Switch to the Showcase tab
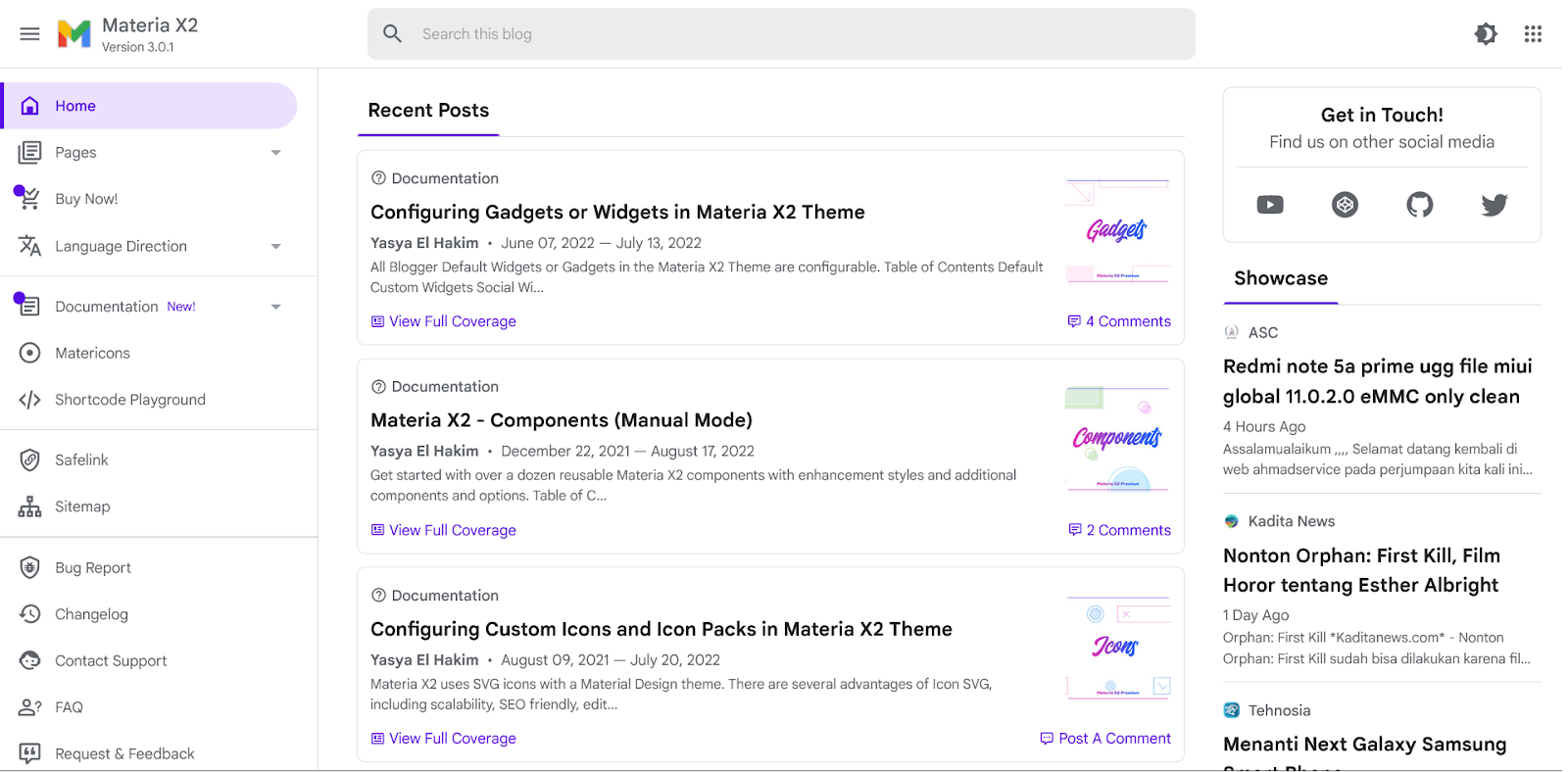 coord(1281,278)
